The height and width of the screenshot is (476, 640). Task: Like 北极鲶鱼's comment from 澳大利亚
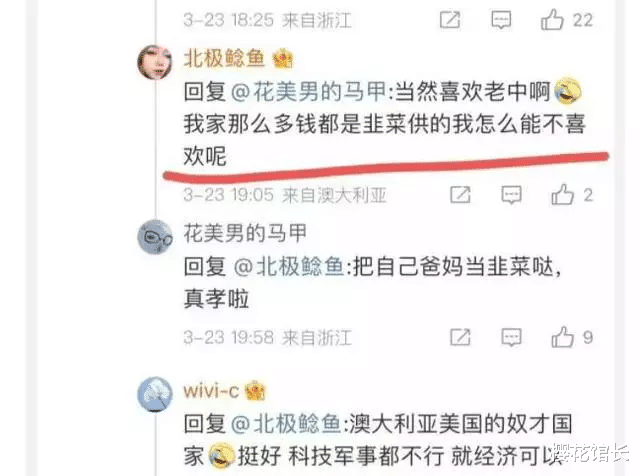click(x=562, y=194)
